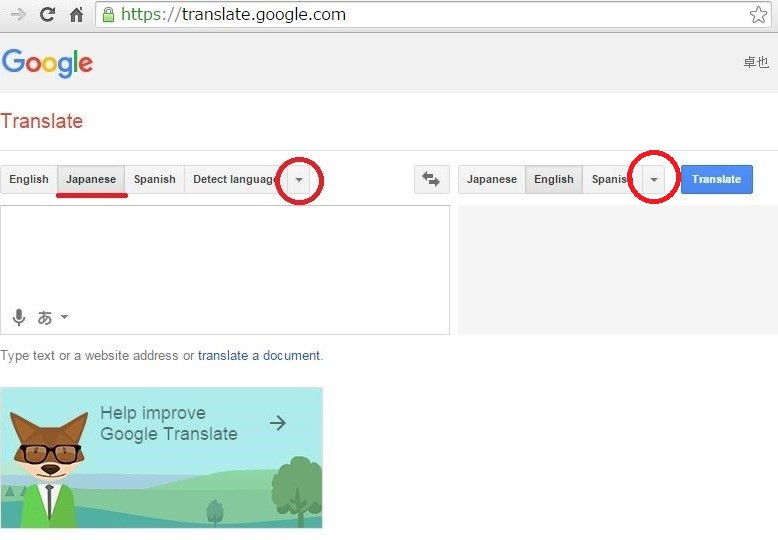The width and height of the screenshot is (778, 540).
Task: Select Spanish as source language
Action: 155,179
